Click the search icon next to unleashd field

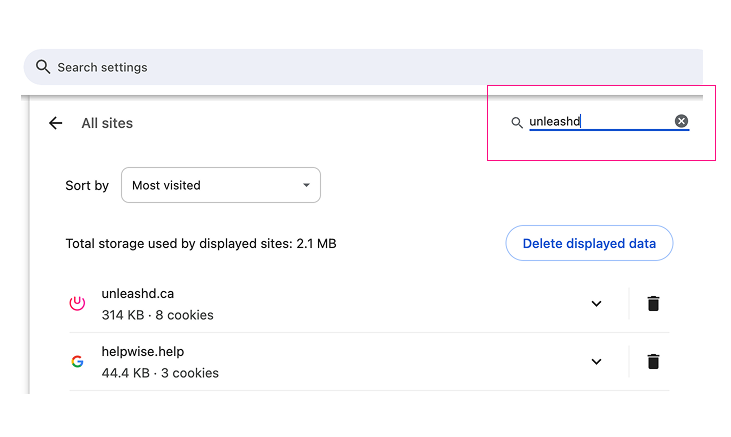[517, 122]
